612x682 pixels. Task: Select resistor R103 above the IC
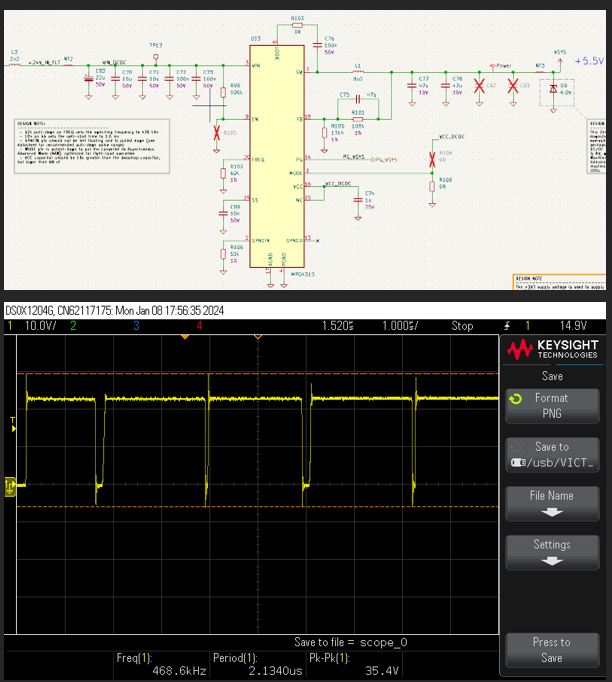(x=297, y=25)
